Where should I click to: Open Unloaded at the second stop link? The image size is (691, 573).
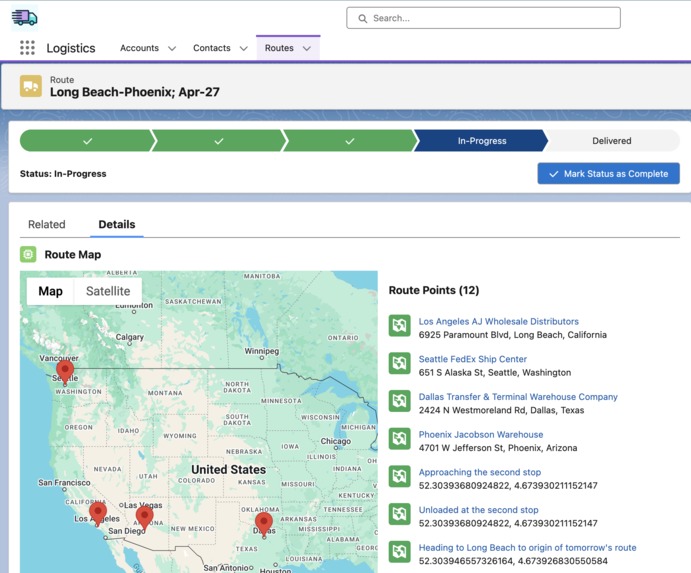tap(479, 510)
